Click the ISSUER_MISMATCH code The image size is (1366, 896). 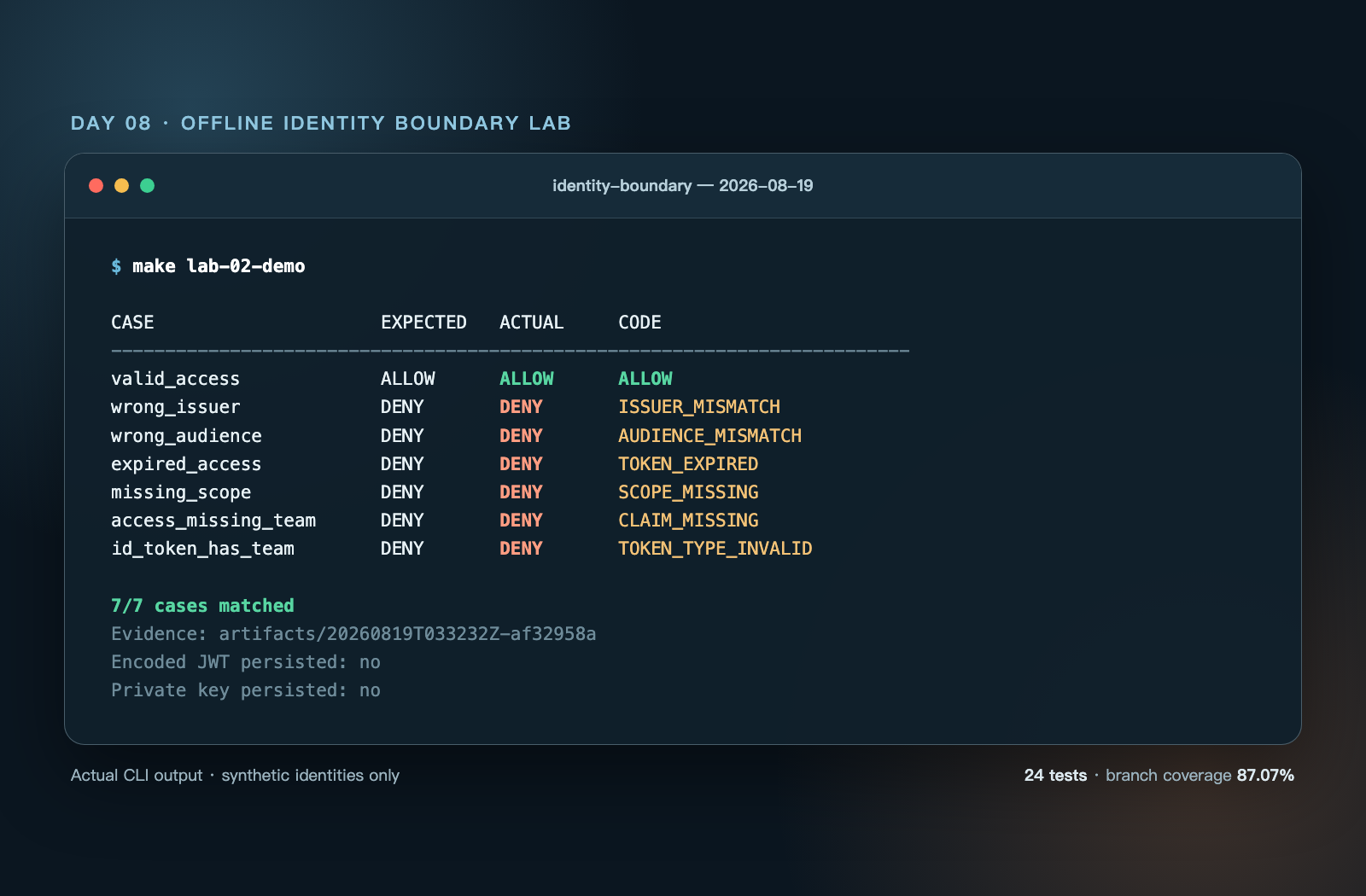(x=699, y=407)
